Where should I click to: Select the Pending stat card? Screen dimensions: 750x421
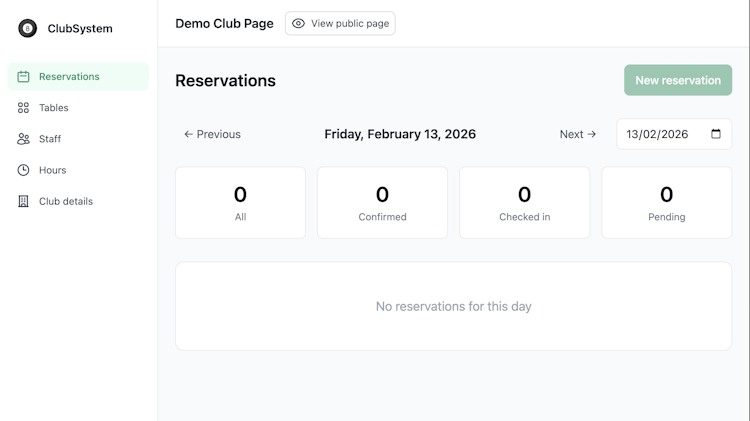pyautogui.click(x=666, y=202)
